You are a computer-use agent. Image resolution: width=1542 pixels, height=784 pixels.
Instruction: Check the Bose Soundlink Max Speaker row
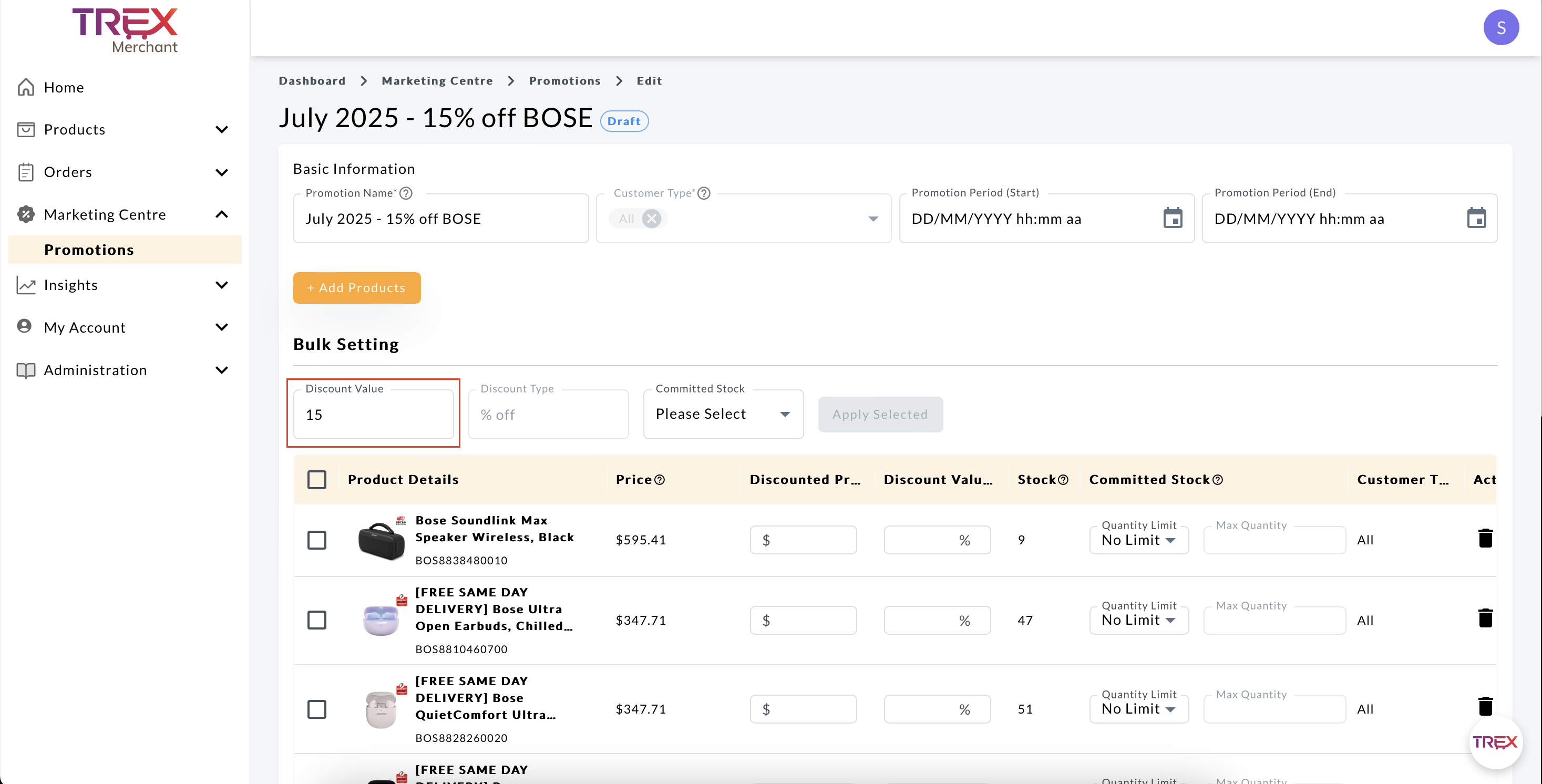point(317,540)
